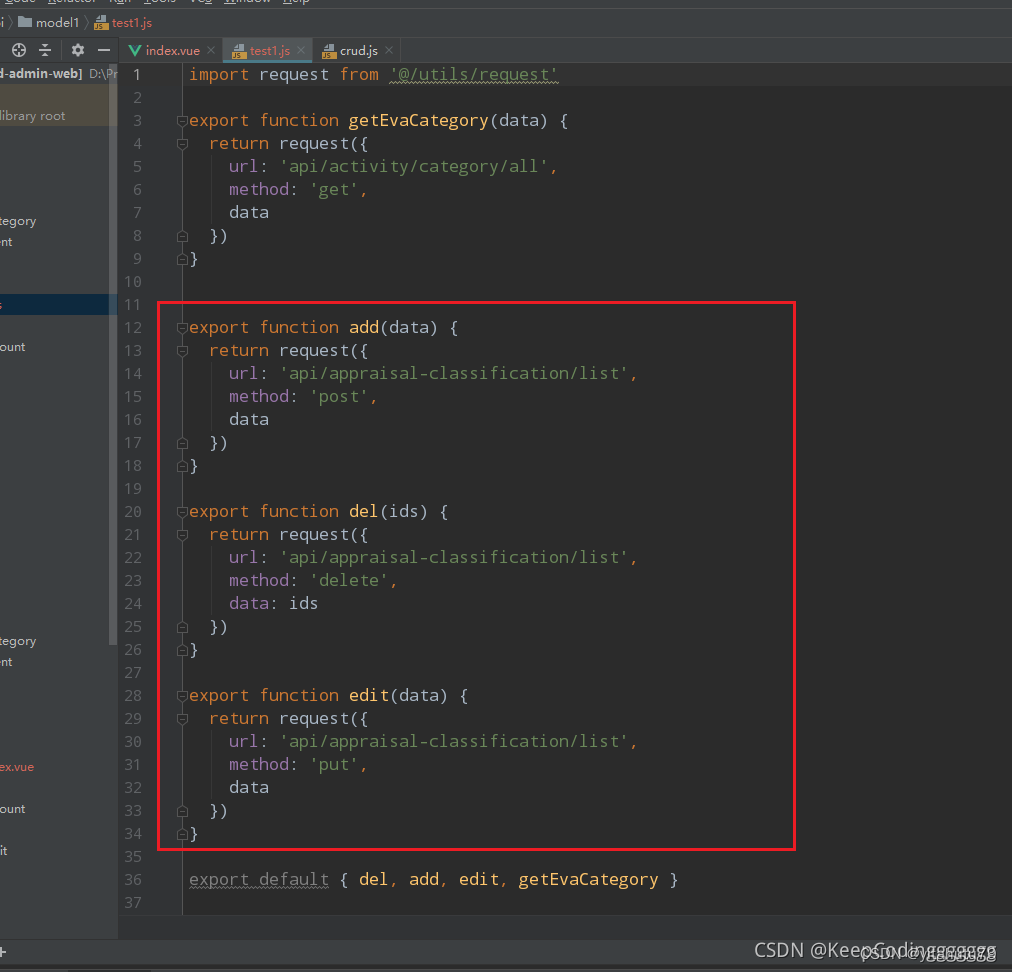Click the collapse all icon in project panel
The image size is (1012, 972).
point(45,50)
